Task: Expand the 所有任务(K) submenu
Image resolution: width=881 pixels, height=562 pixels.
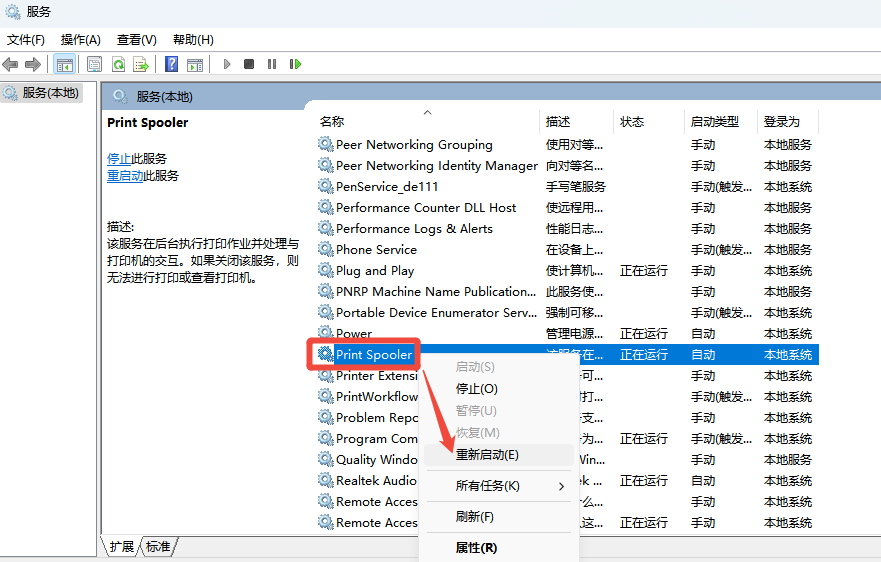Action: [x=498, y=486]
